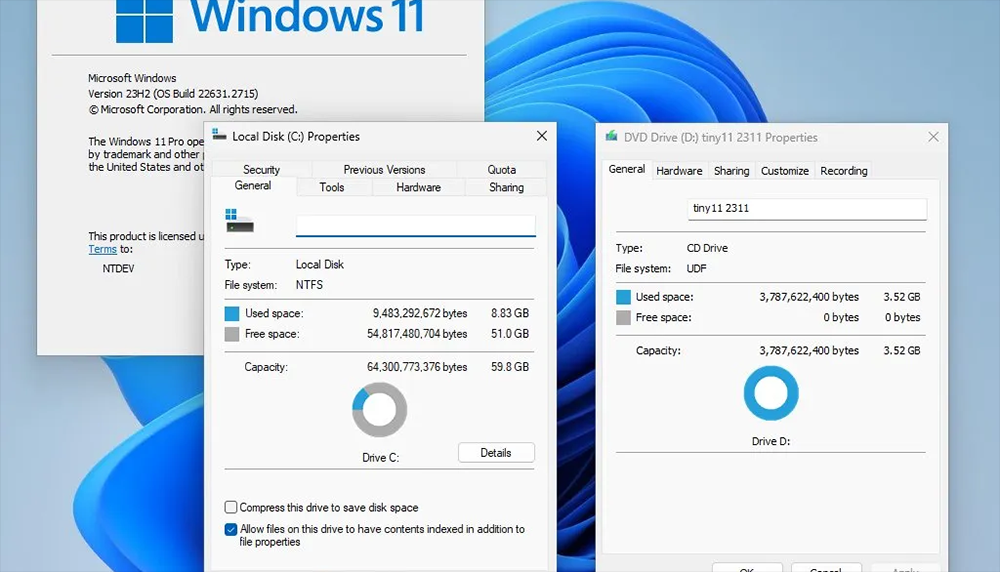This screenshot has width=1000, height=572.
Task: Click the Version 23H2 OS Build text
Action: 173,94
